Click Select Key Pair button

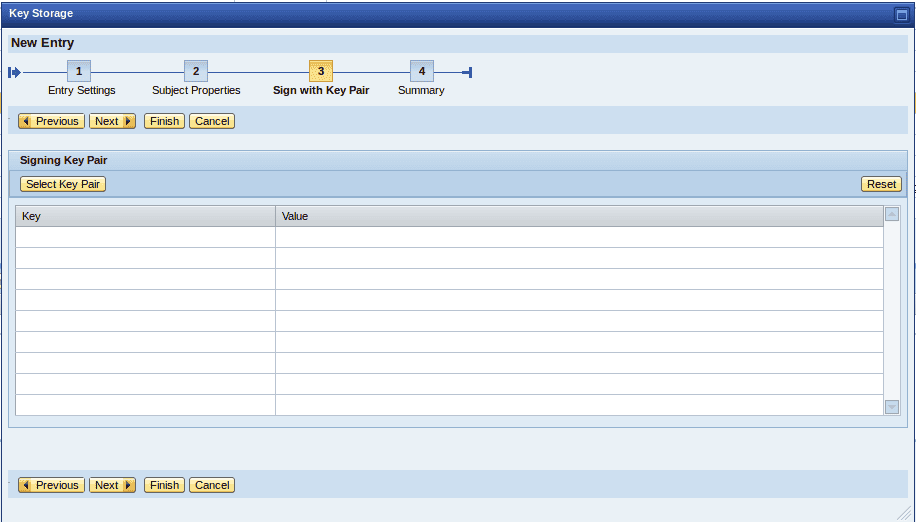coord(63,184)
